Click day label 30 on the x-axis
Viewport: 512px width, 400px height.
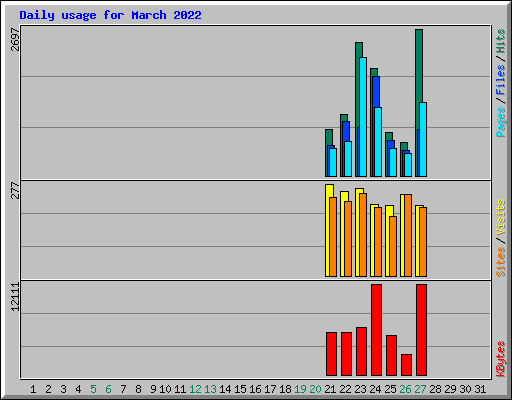coord(465,389)
